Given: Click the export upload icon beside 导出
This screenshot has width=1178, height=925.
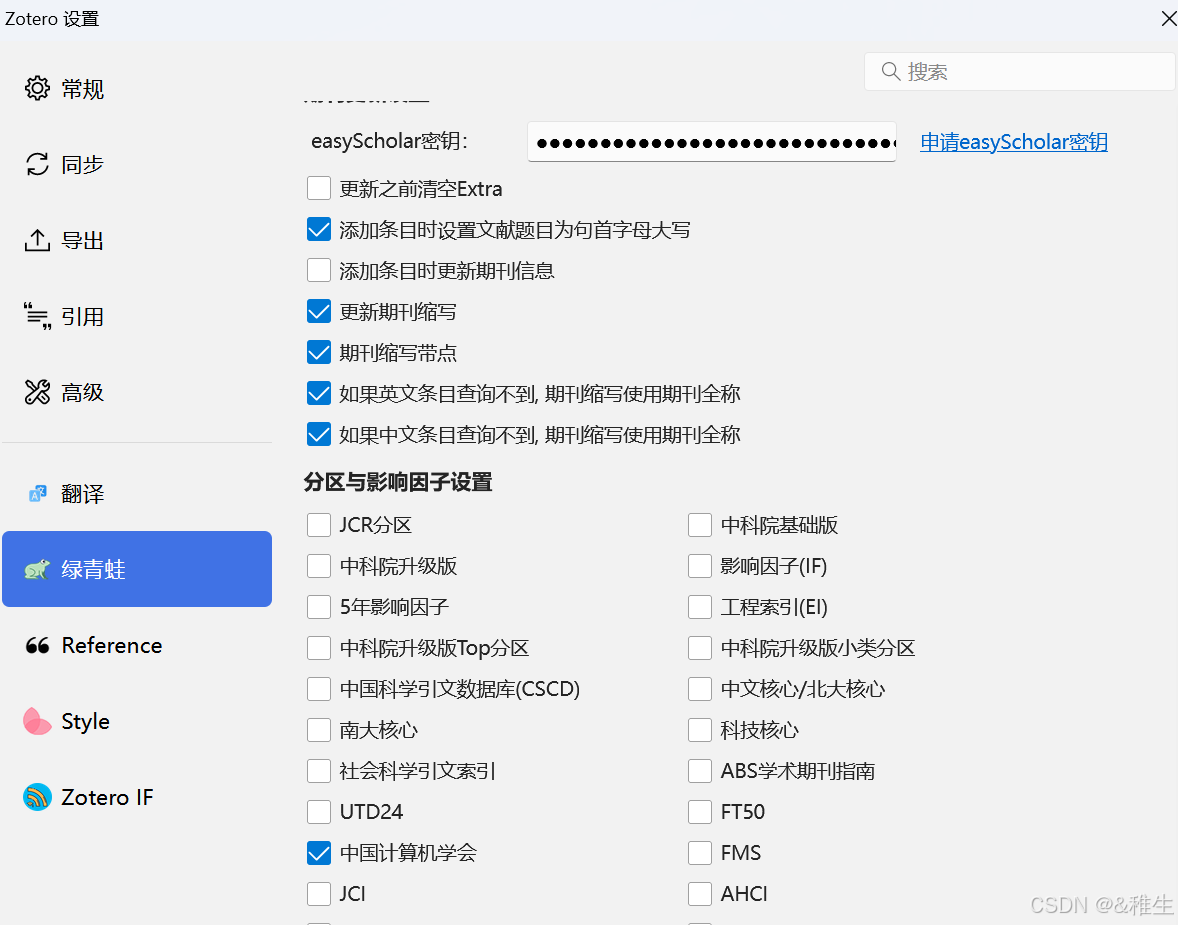Looking at the screenshot, I should pos(37,240).
